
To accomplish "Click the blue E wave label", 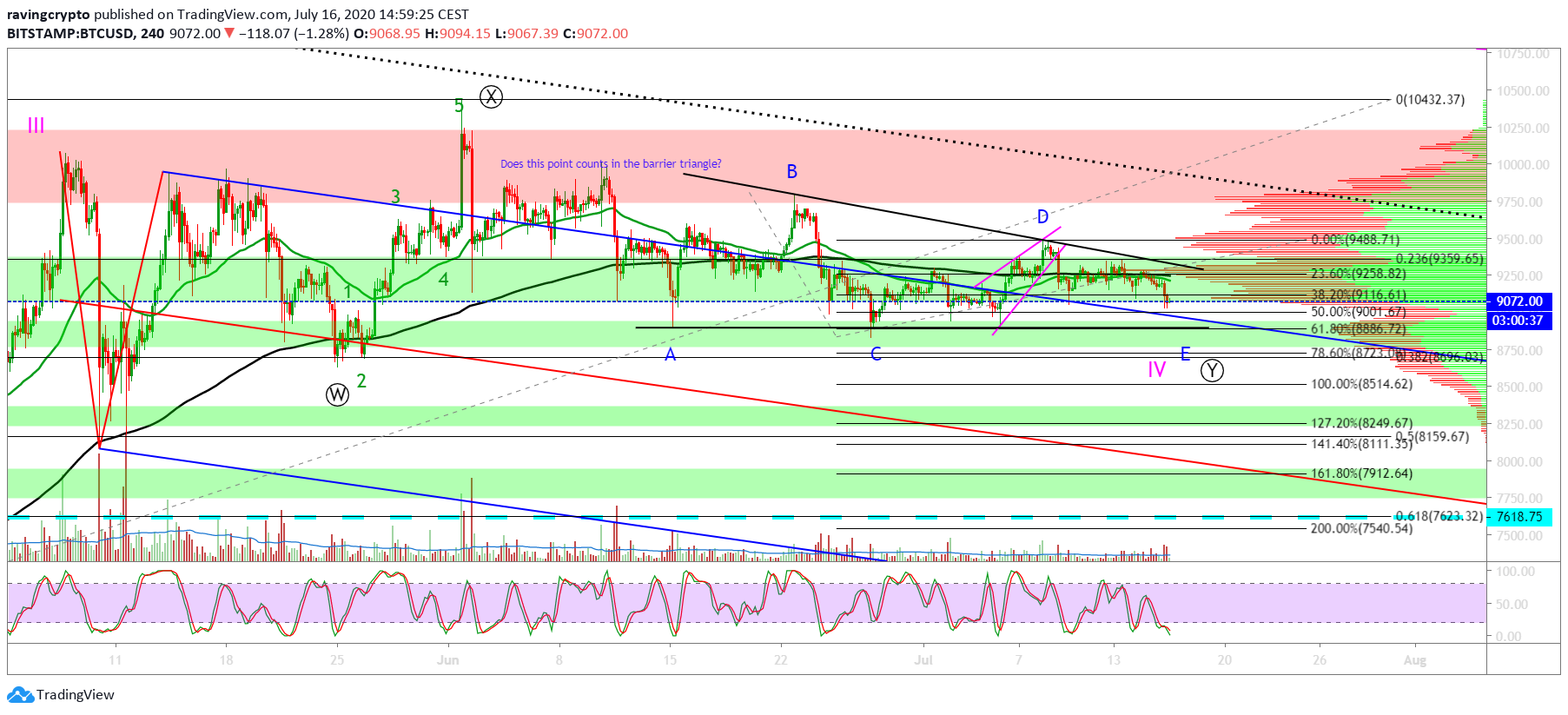I will point(1185,354).
